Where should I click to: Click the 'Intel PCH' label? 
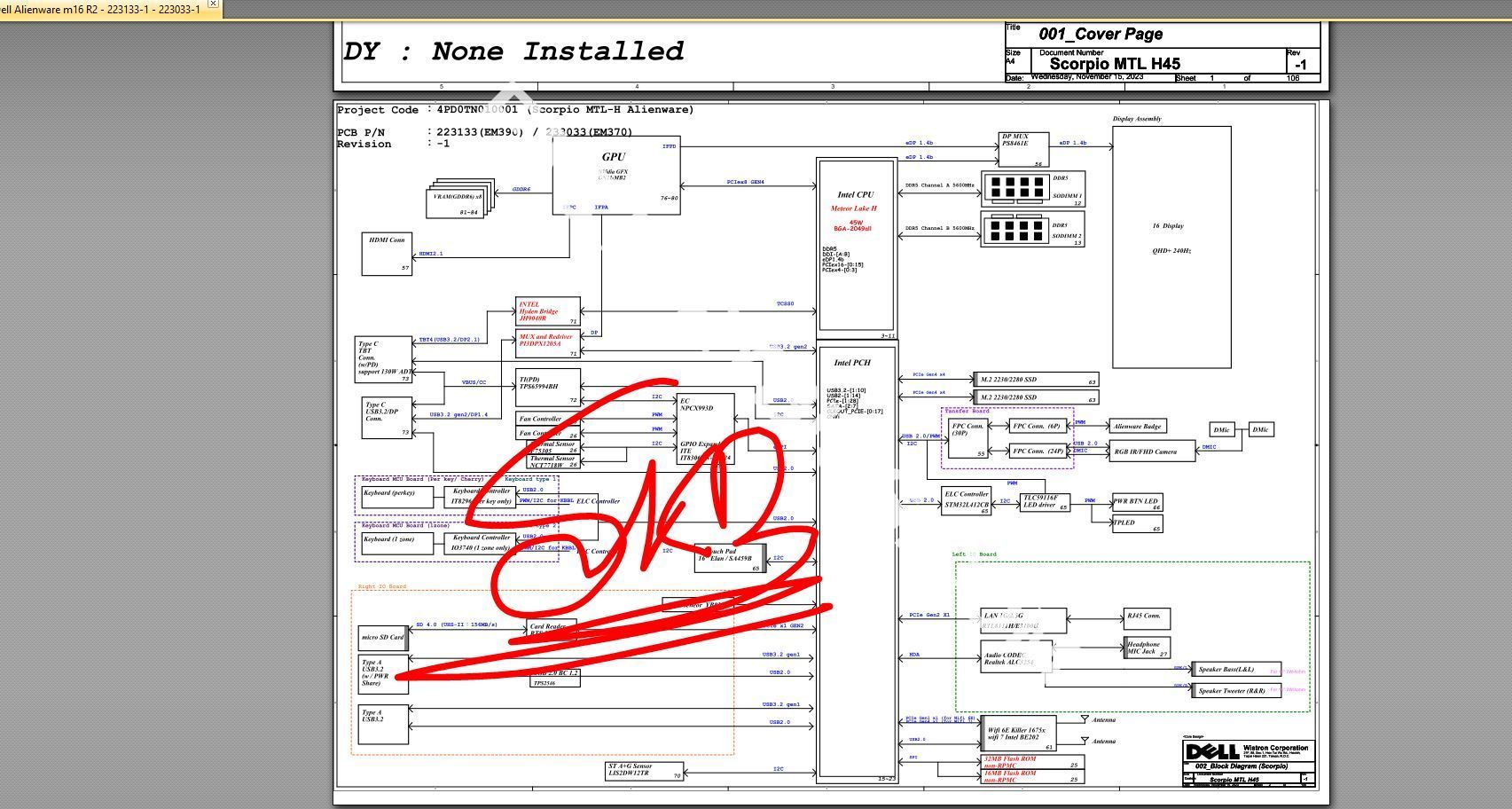(852, 363)
